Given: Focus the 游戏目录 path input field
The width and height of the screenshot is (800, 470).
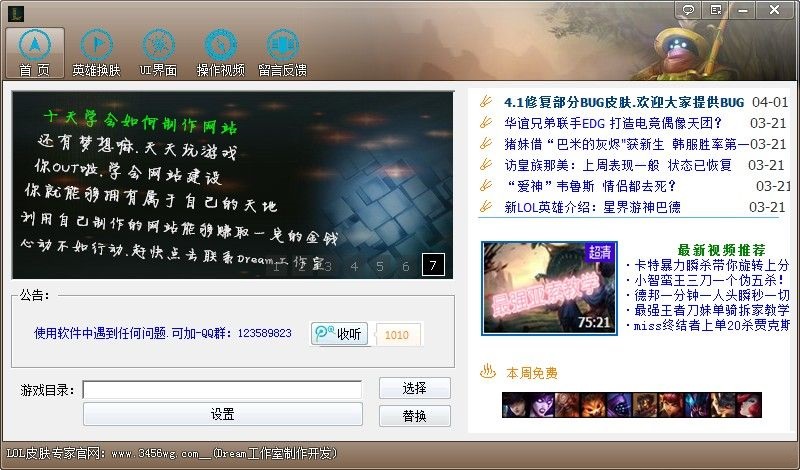Looking at the screenshot, I should (222, 390).
